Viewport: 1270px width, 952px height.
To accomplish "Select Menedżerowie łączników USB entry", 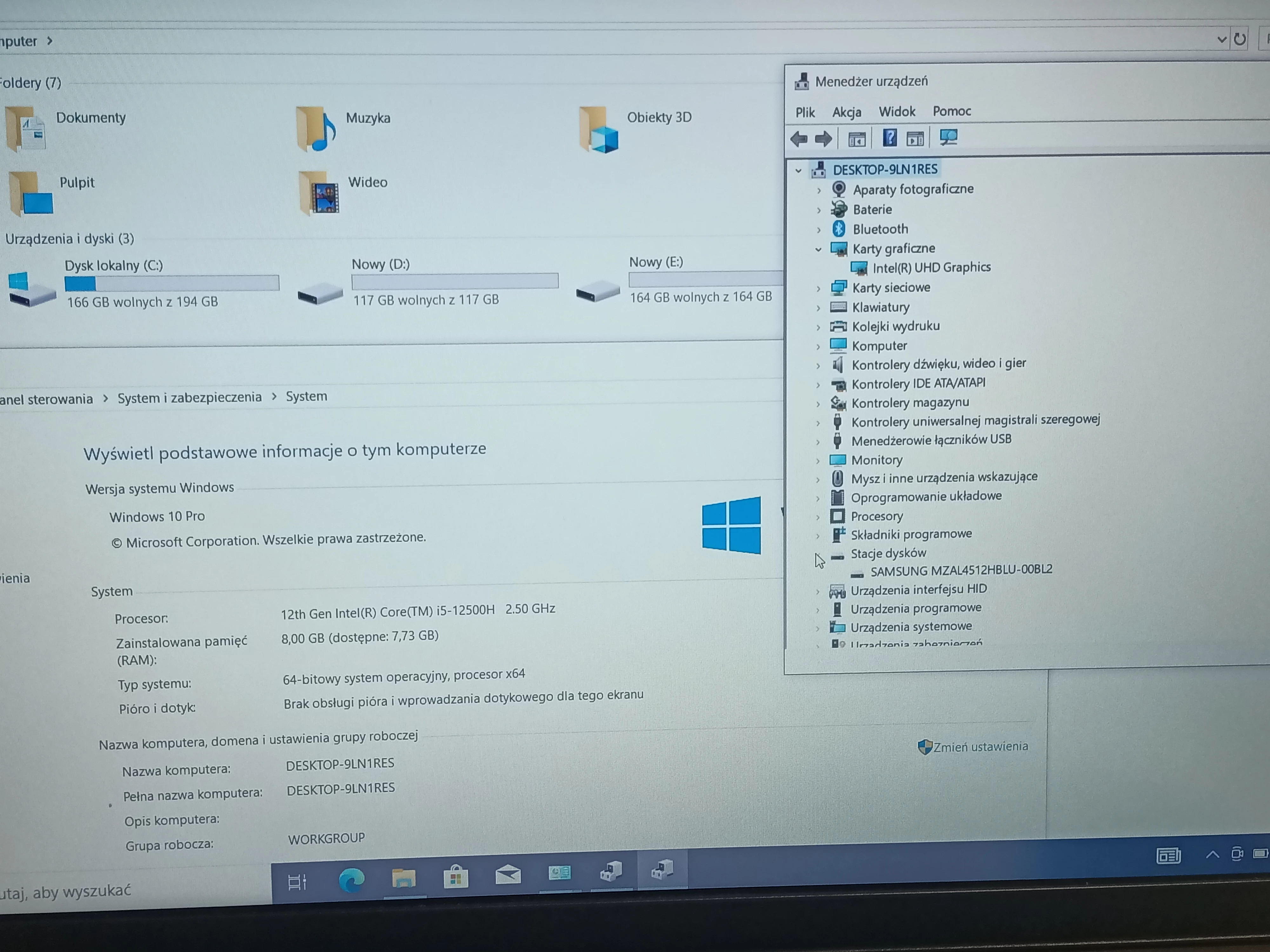I will coord(931,440).
